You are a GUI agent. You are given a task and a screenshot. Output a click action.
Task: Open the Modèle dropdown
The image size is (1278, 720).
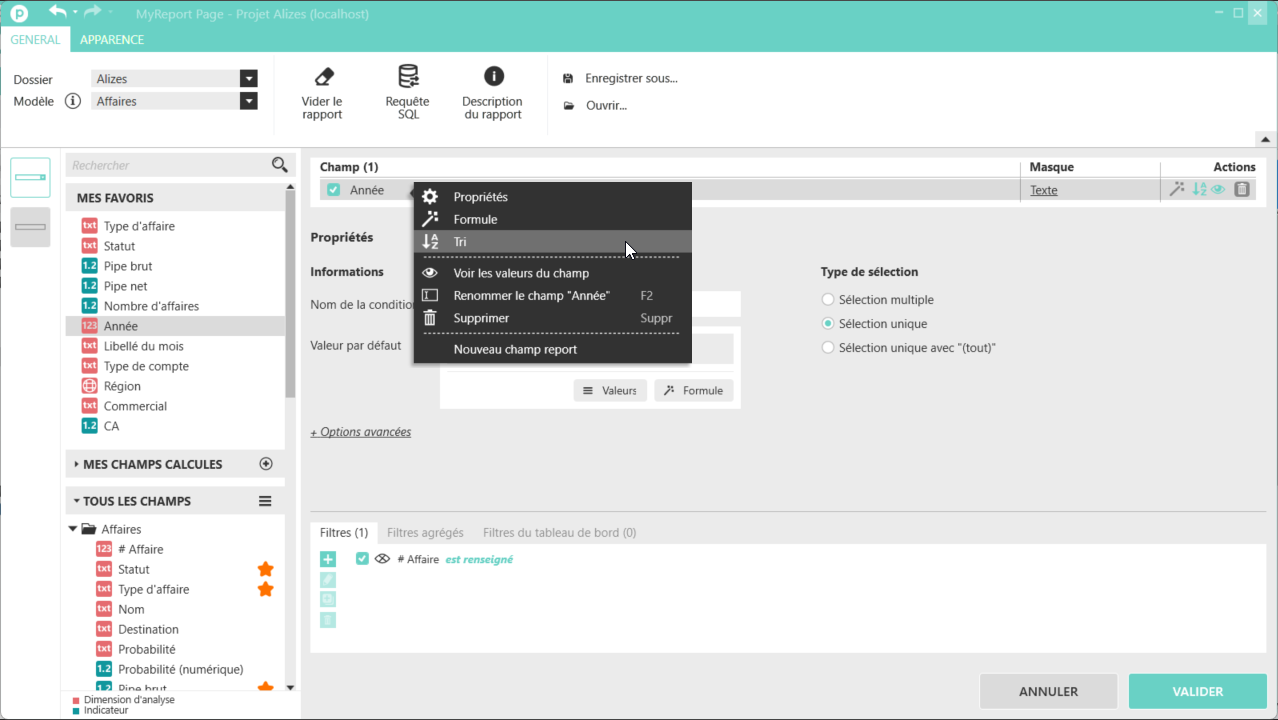coord(248,101)
